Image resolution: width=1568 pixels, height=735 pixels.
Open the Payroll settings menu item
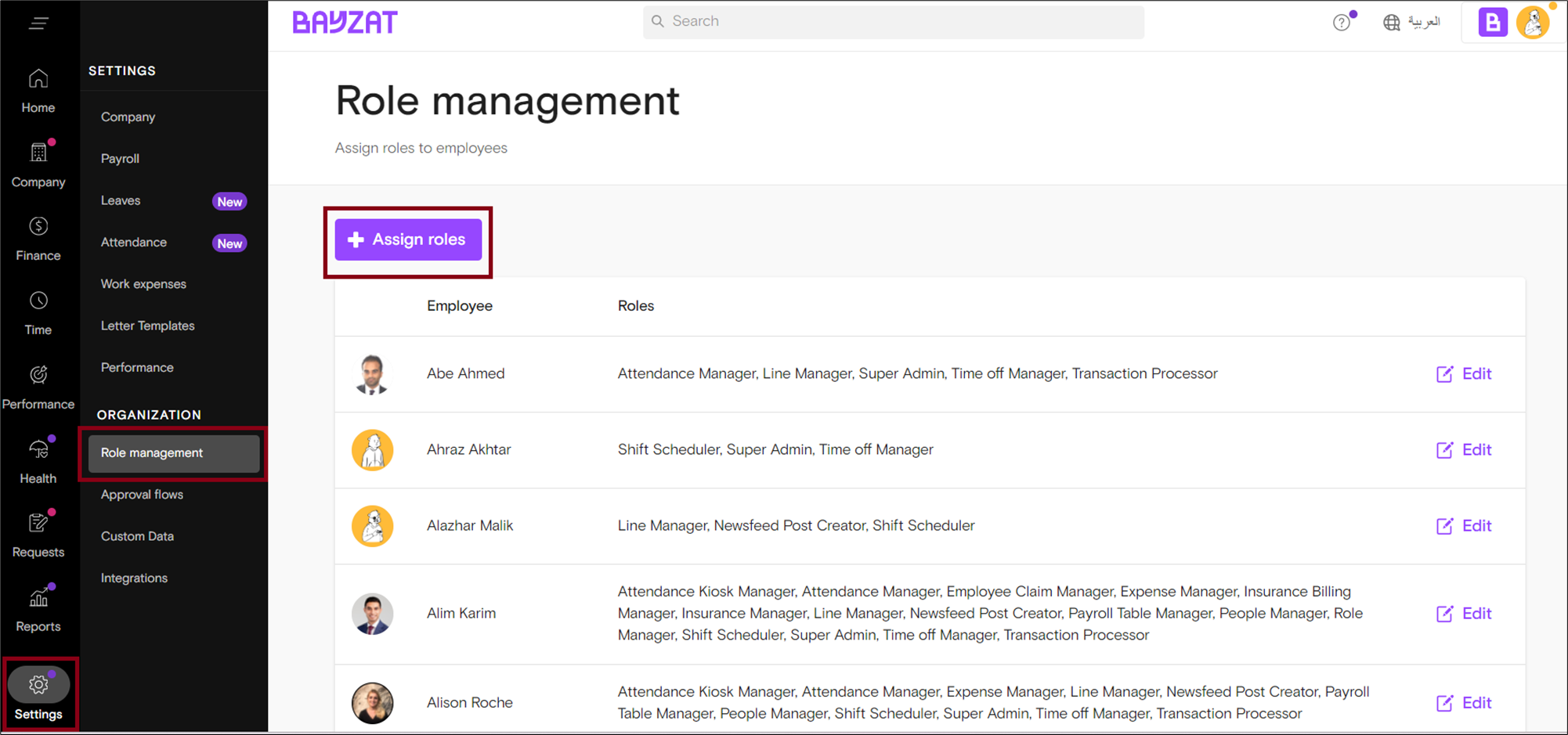pos(119,158)
